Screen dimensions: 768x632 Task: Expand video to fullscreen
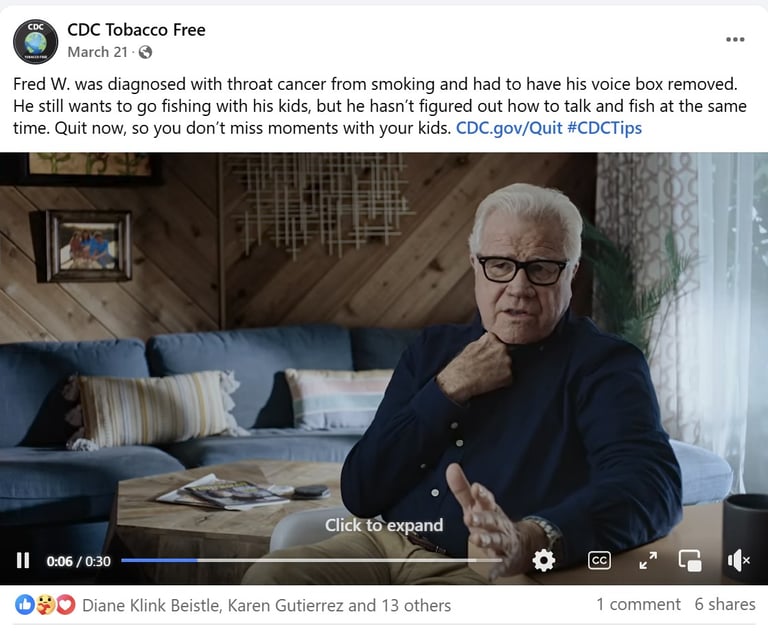(x=648, y=560)
